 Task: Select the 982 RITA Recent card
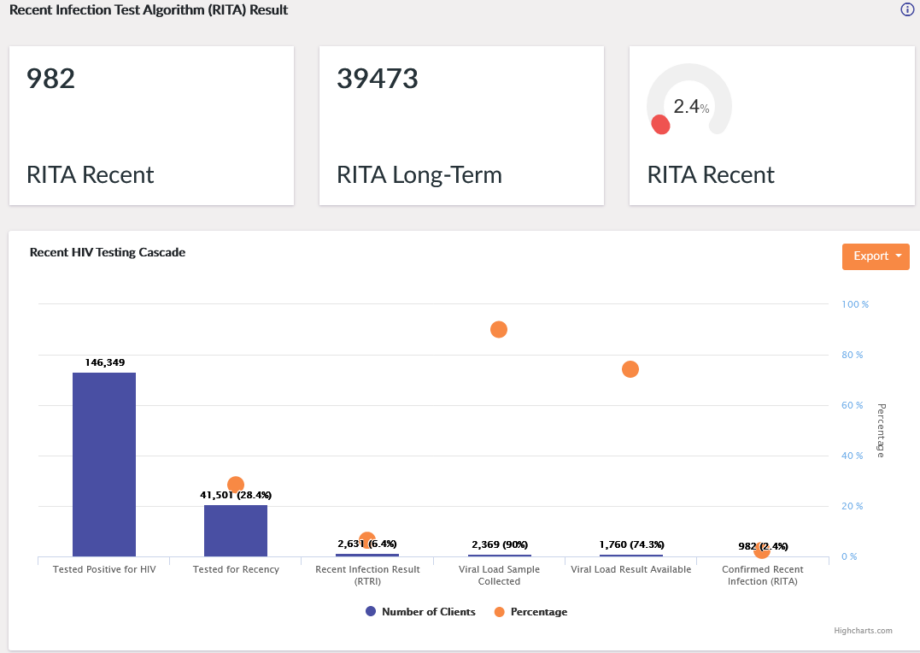[x=152, y=126]
